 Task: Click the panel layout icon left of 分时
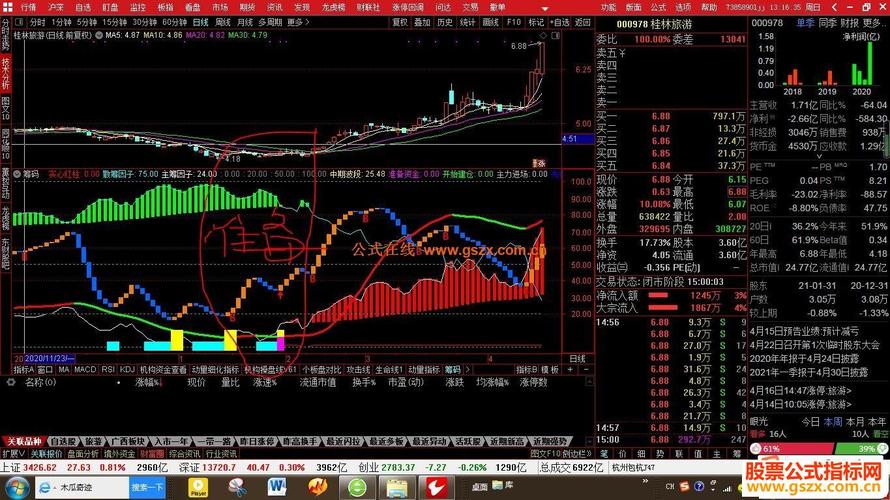pyautogui.click(x=19, y=22)
